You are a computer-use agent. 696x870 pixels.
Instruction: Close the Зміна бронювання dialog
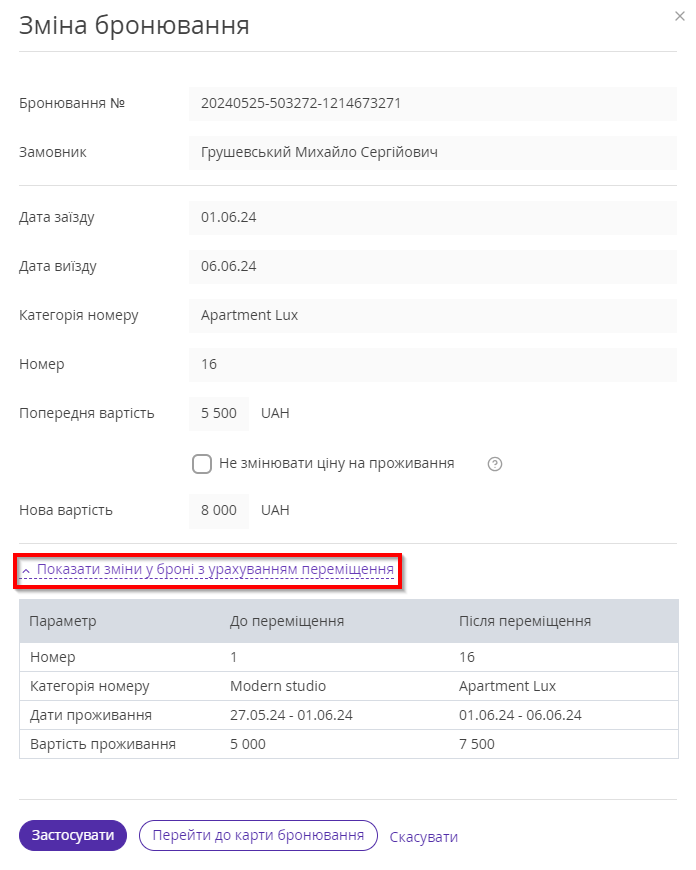tap(679, 16)
